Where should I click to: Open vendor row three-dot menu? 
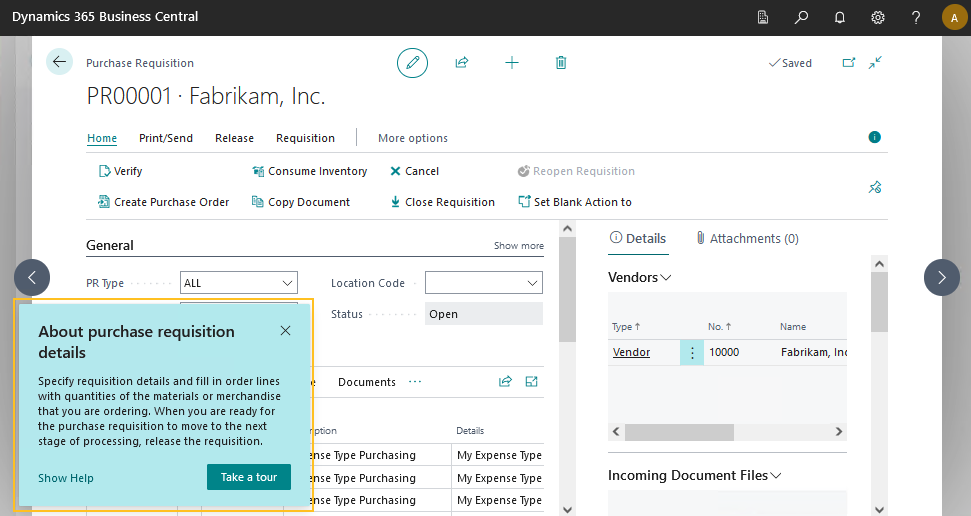[692, 353]
